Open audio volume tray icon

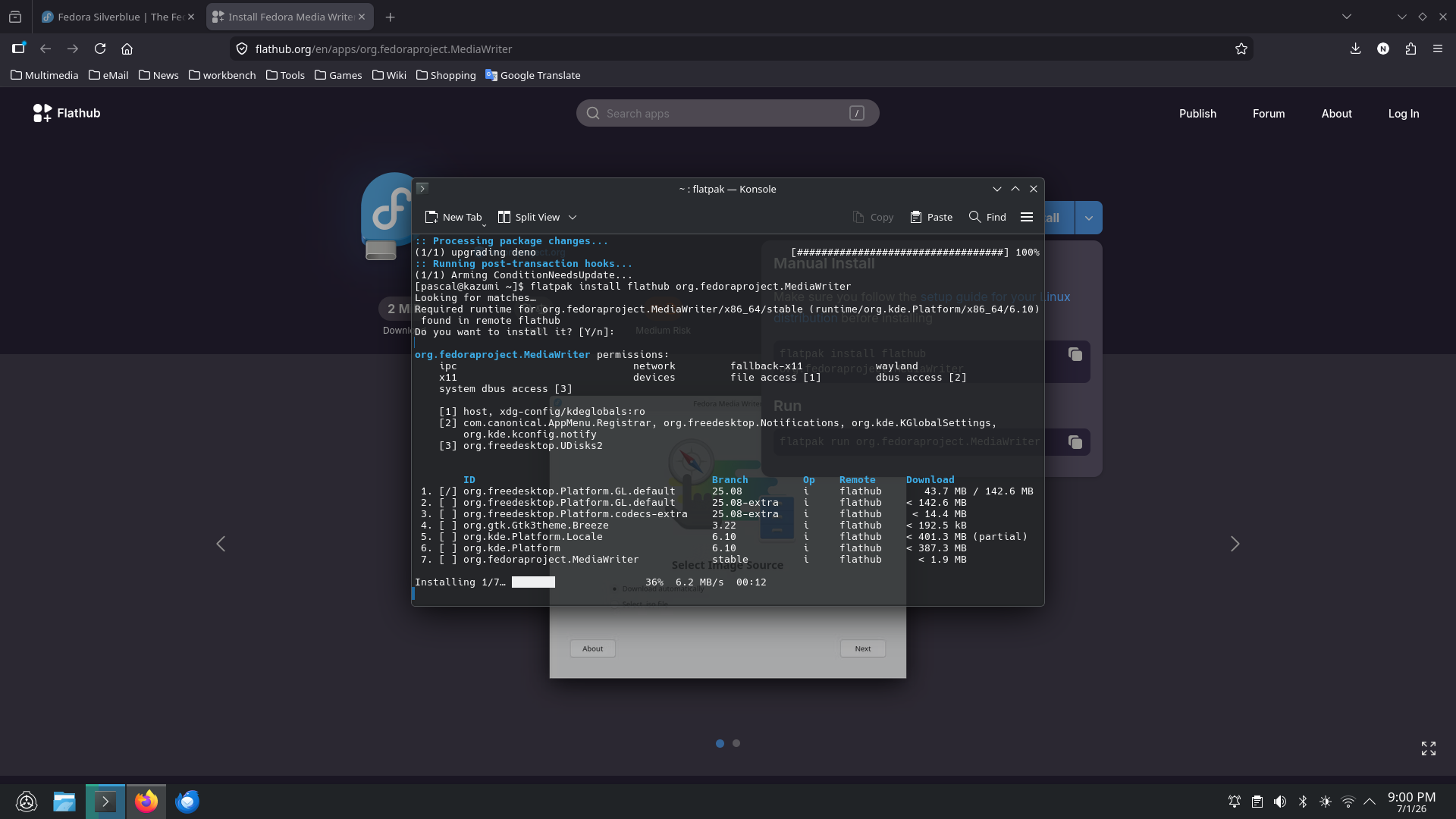(1280, 802)
